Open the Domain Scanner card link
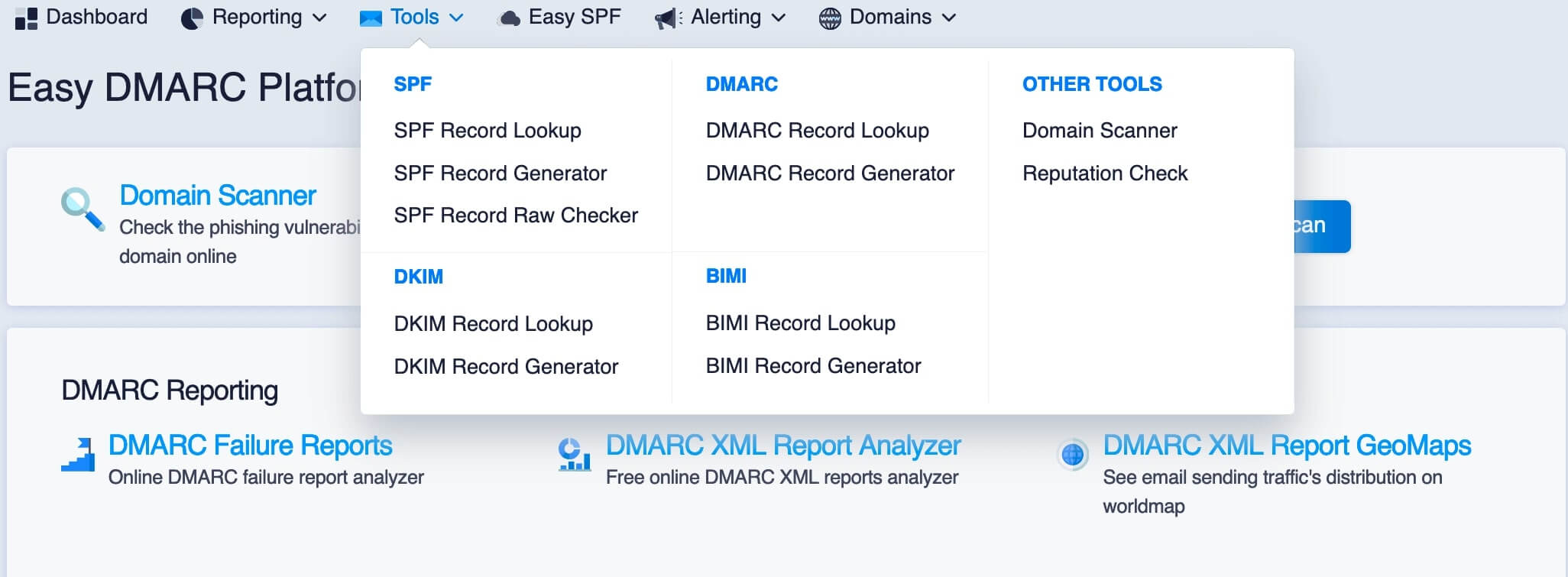This screenshot has height=577, width=1568. pyautogui.click(x=218, y=196)
